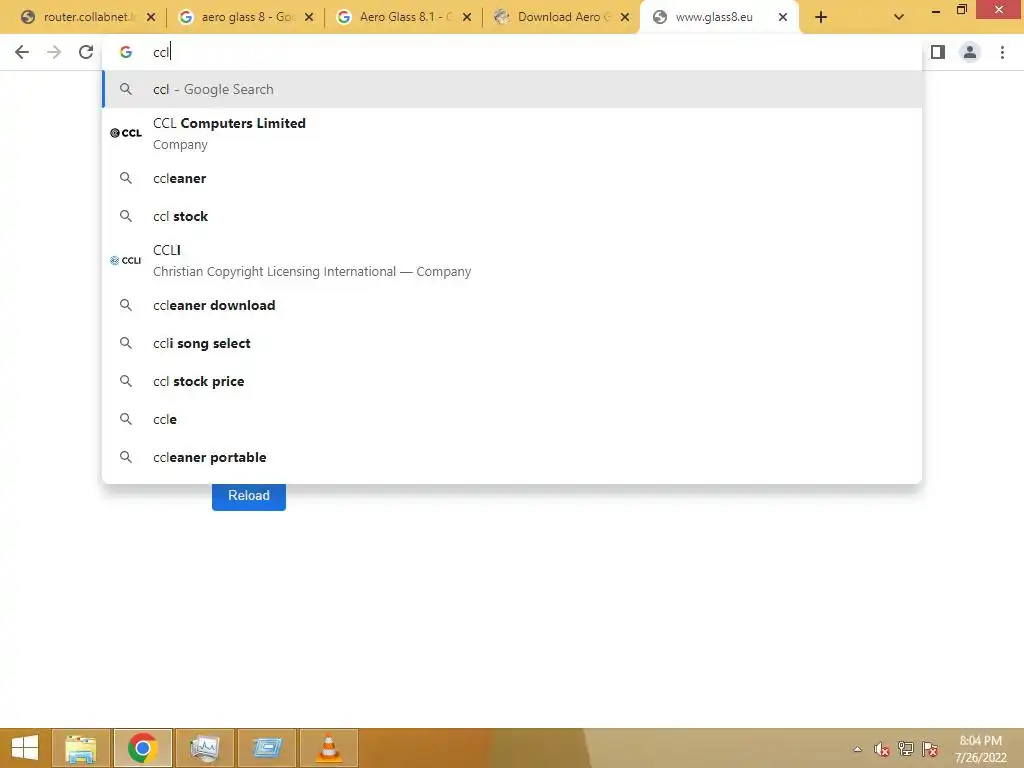
Task: Minimize the Chrome window
Action: [935, 10]
